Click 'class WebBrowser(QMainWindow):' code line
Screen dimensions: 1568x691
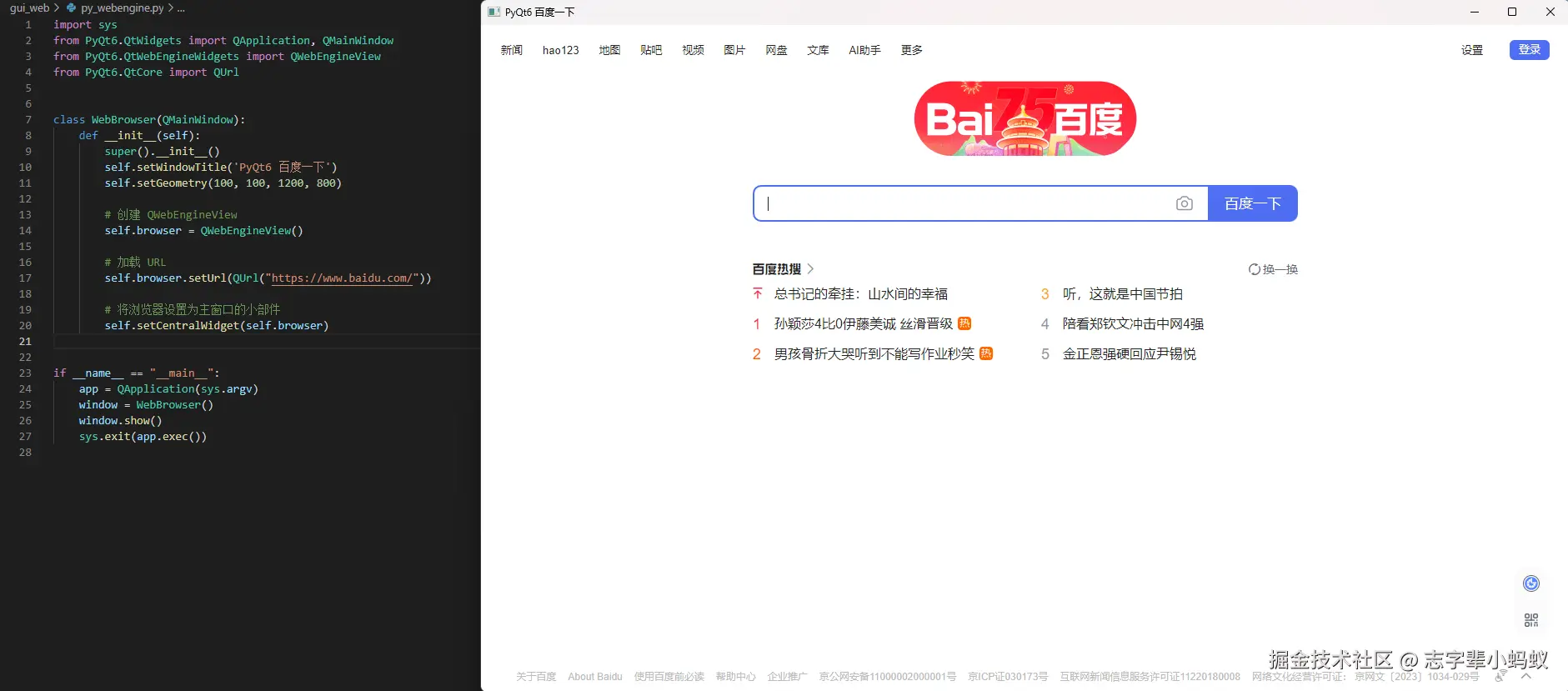[x=149, y=119]
